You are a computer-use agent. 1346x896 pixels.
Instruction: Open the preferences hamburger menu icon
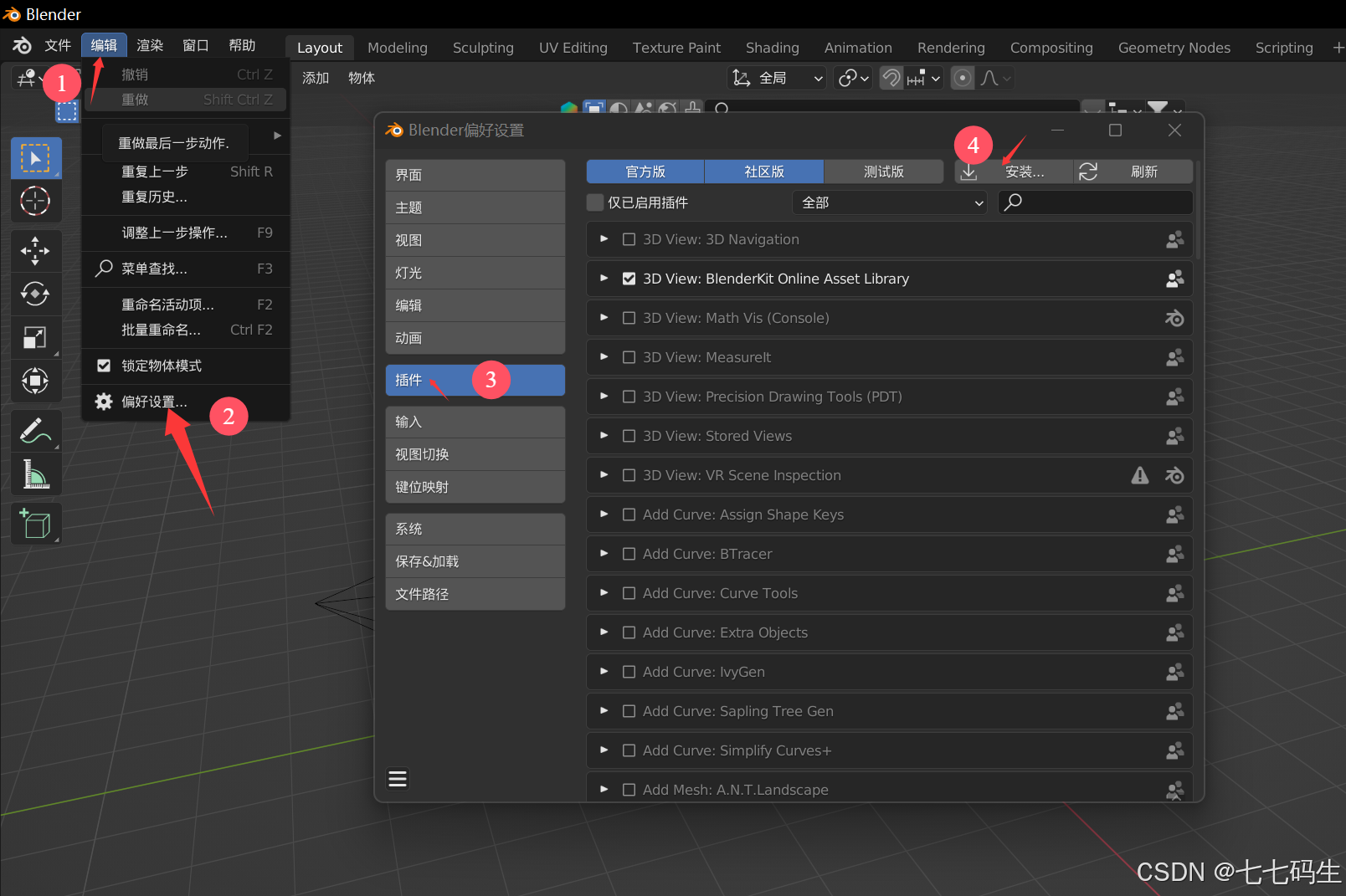click(x=398, y=780)
